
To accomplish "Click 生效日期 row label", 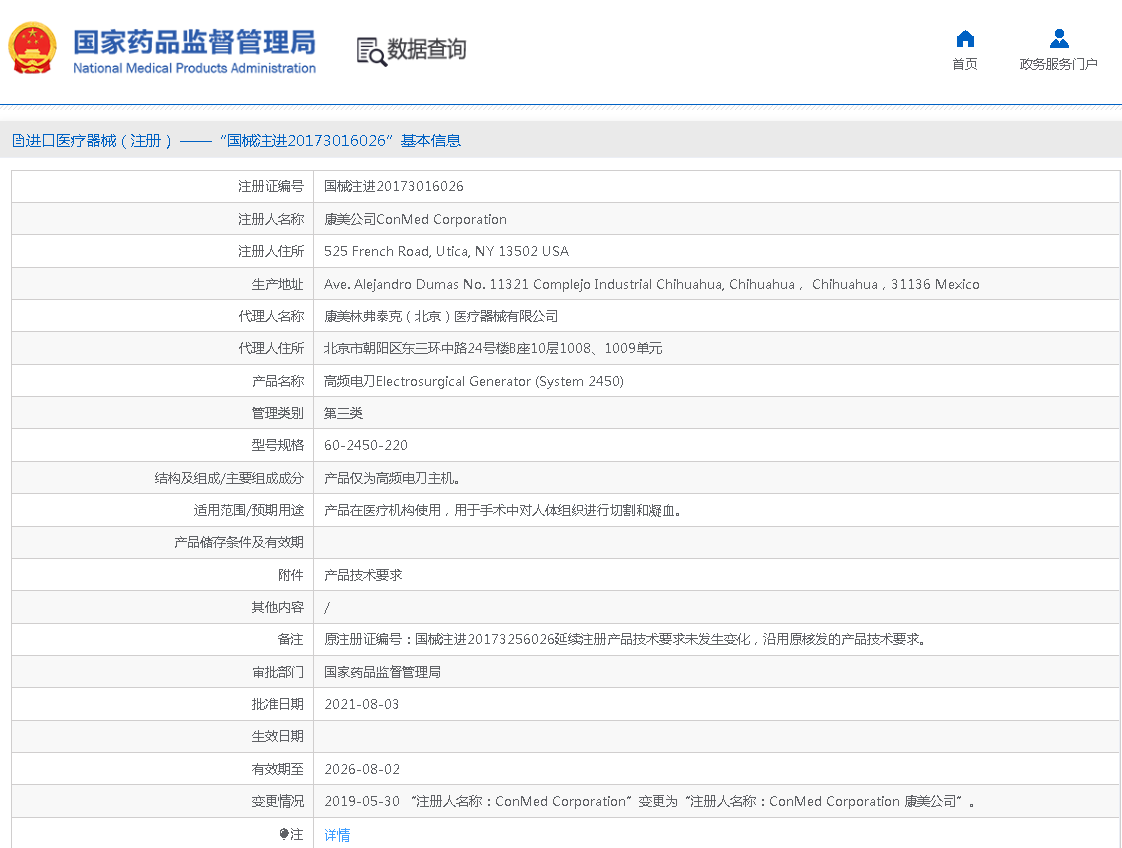I will pos(278,736).
